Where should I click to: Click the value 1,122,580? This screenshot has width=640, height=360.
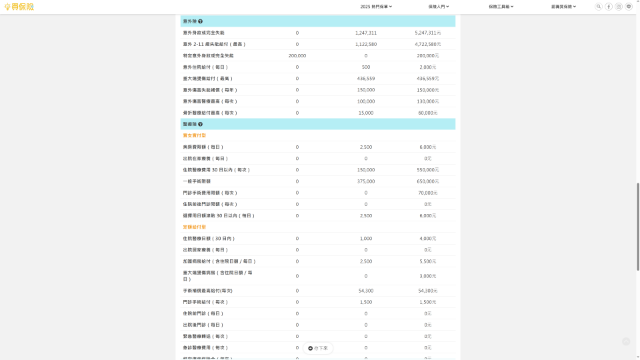(x=366, y=44)
